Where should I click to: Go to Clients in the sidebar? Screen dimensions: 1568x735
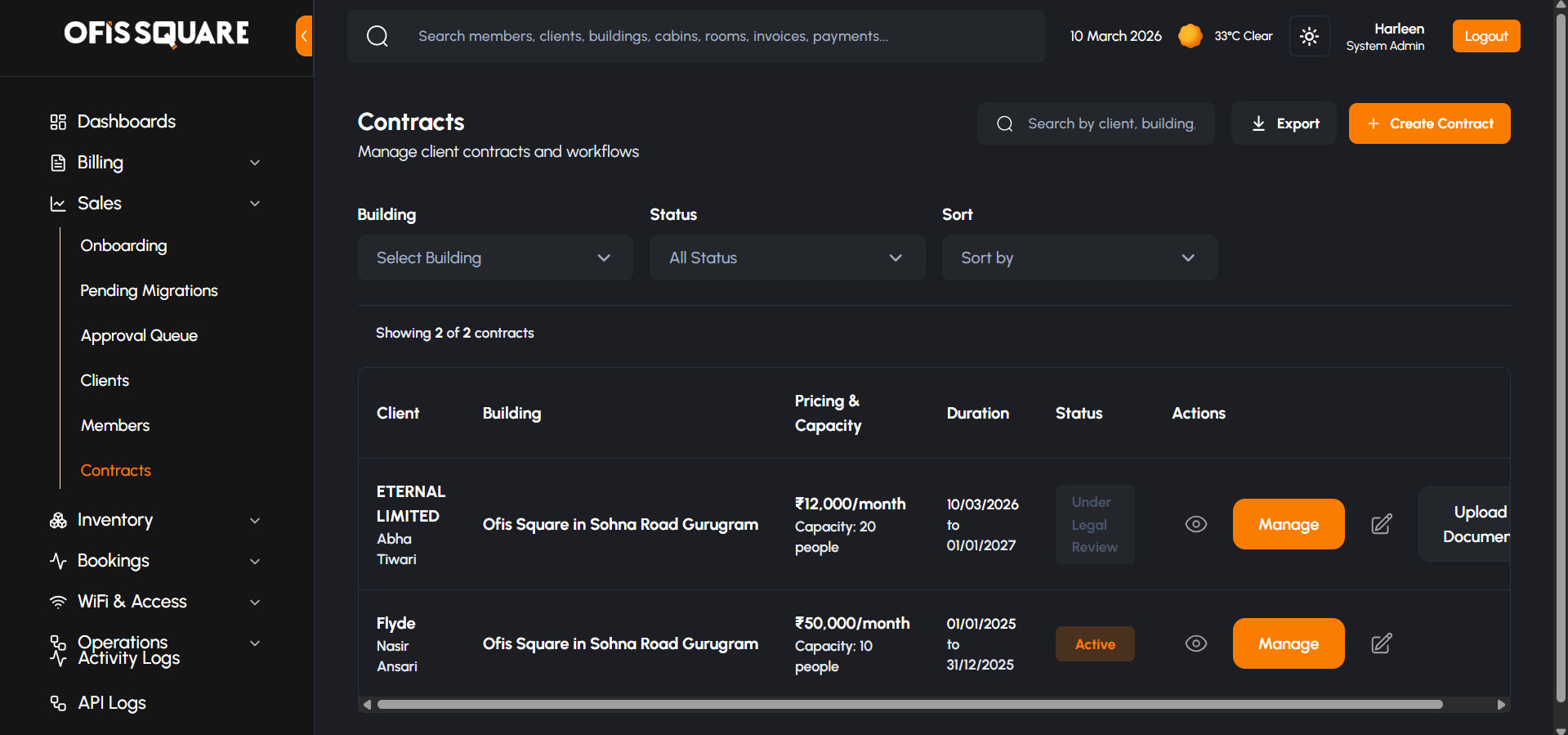[105, 380]
